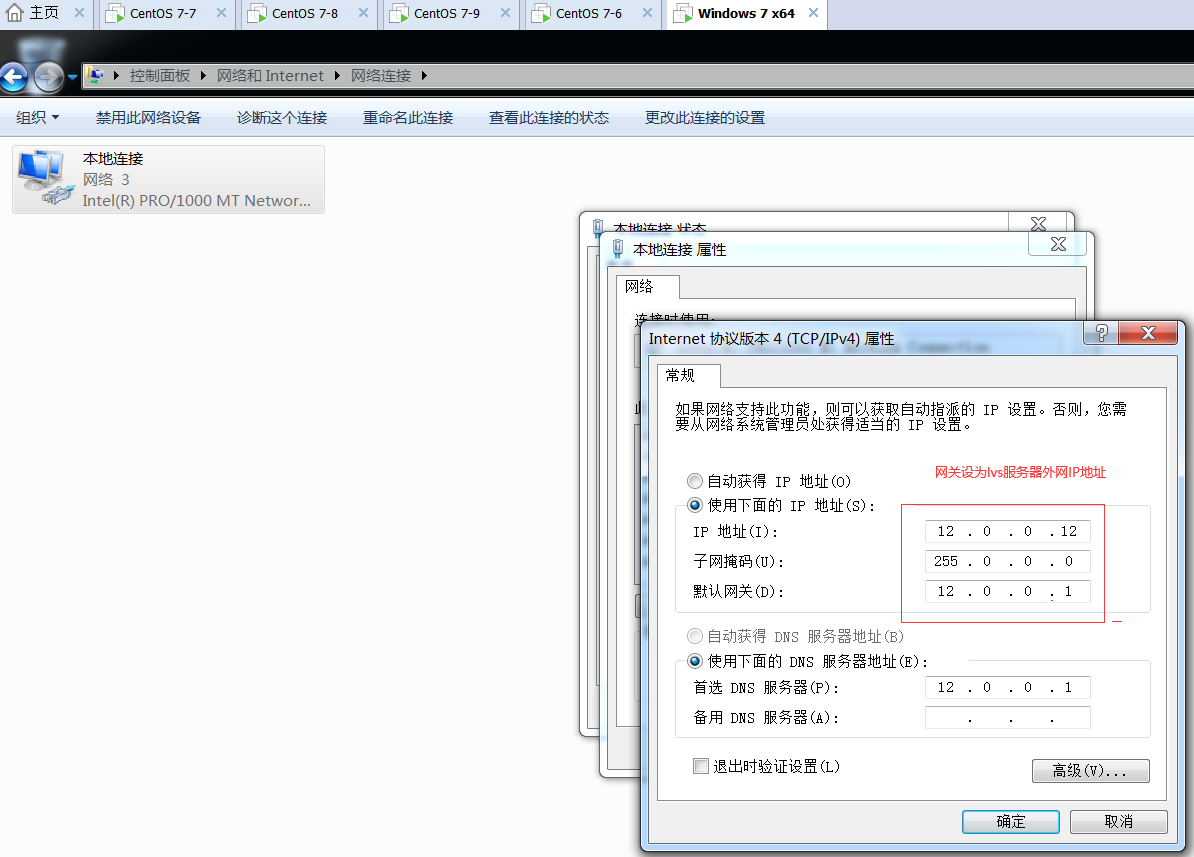Click the Explorer forward arrow button
Screen dimensions: 1194x857
[48, 77]
